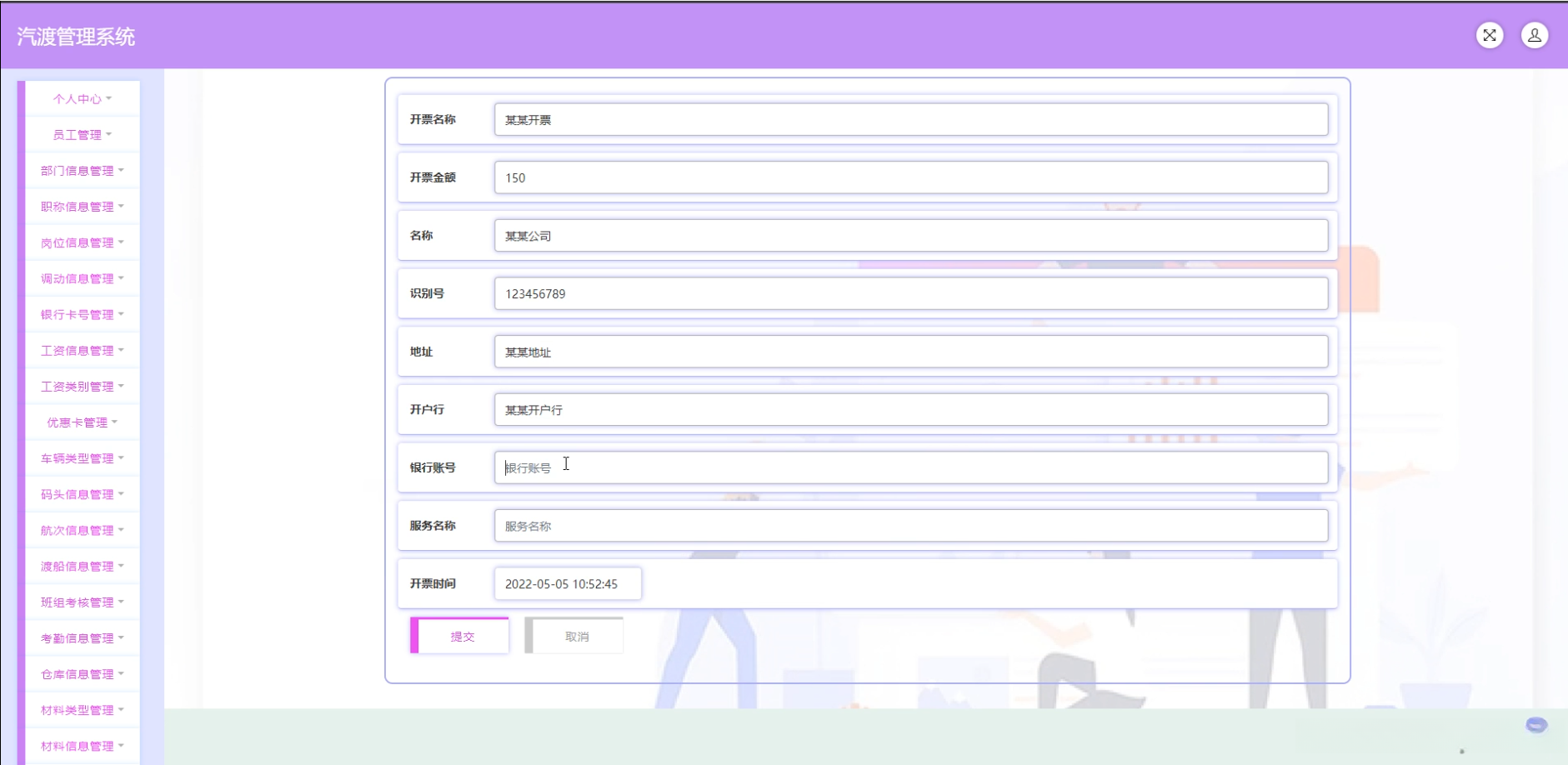Focus the 开户行 input containing 某某开户行
1568x765 pixels.
[x=911, y=409]
